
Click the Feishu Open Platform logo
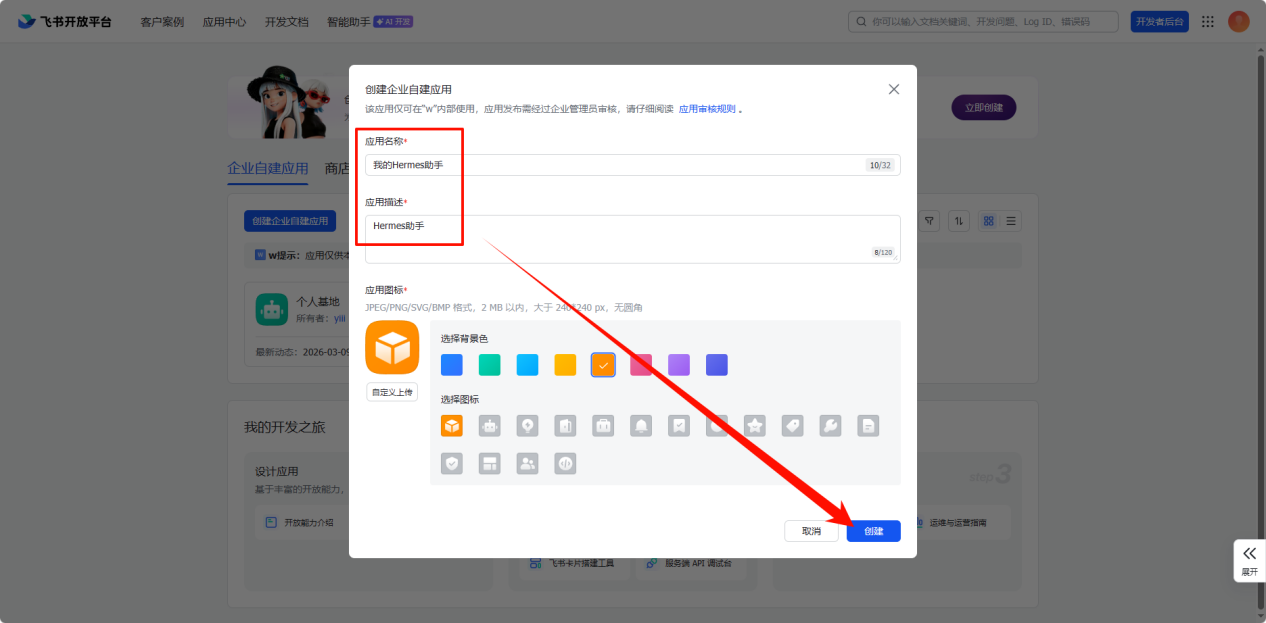pos(64,21)
